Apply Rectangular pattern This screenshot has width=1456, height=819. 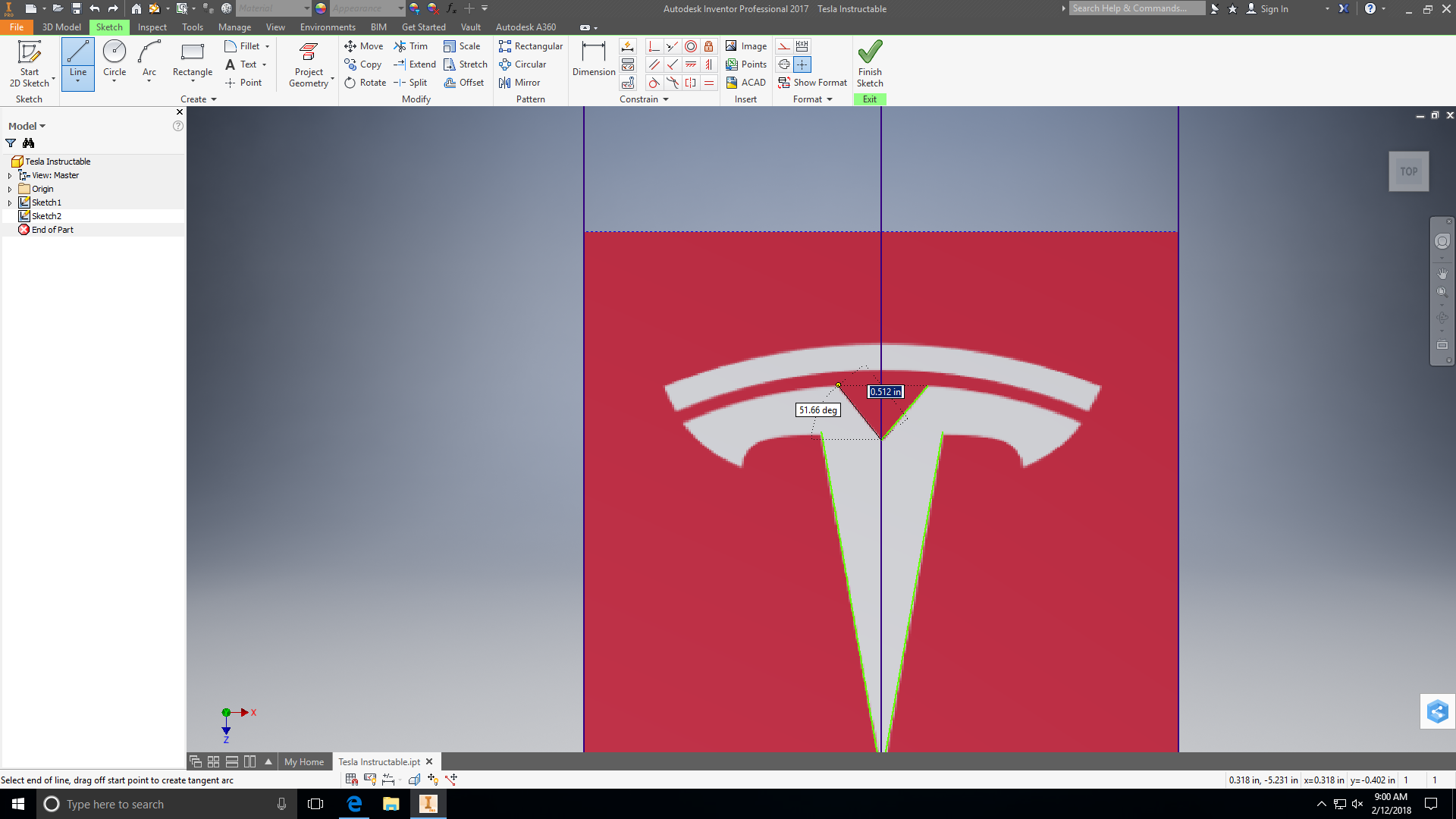coord(531,46)
